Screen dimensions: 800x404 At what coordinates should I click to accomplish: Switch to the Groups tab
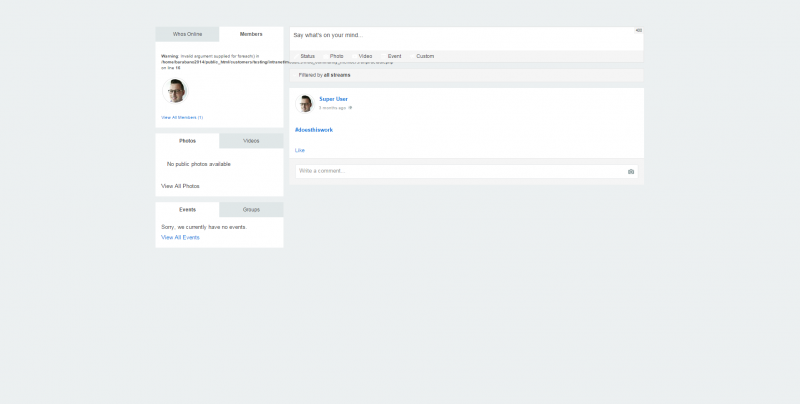(251, 209)
